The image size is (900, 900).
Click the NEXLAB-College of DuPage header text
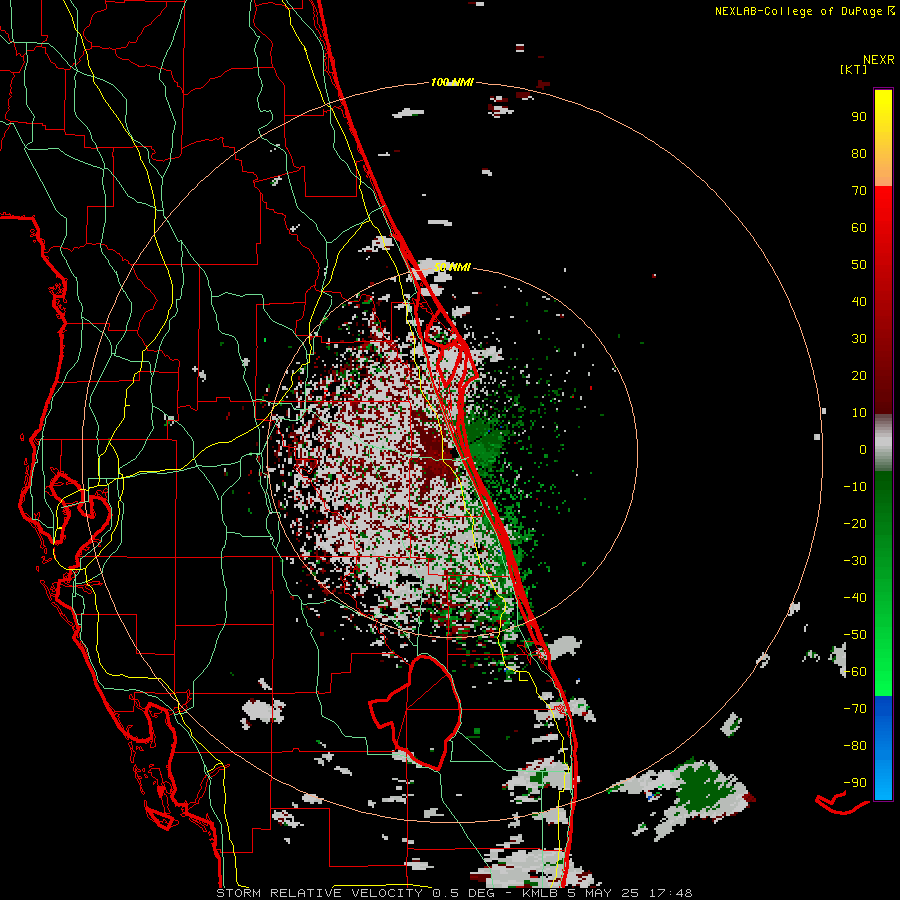(x=805, y=11)
